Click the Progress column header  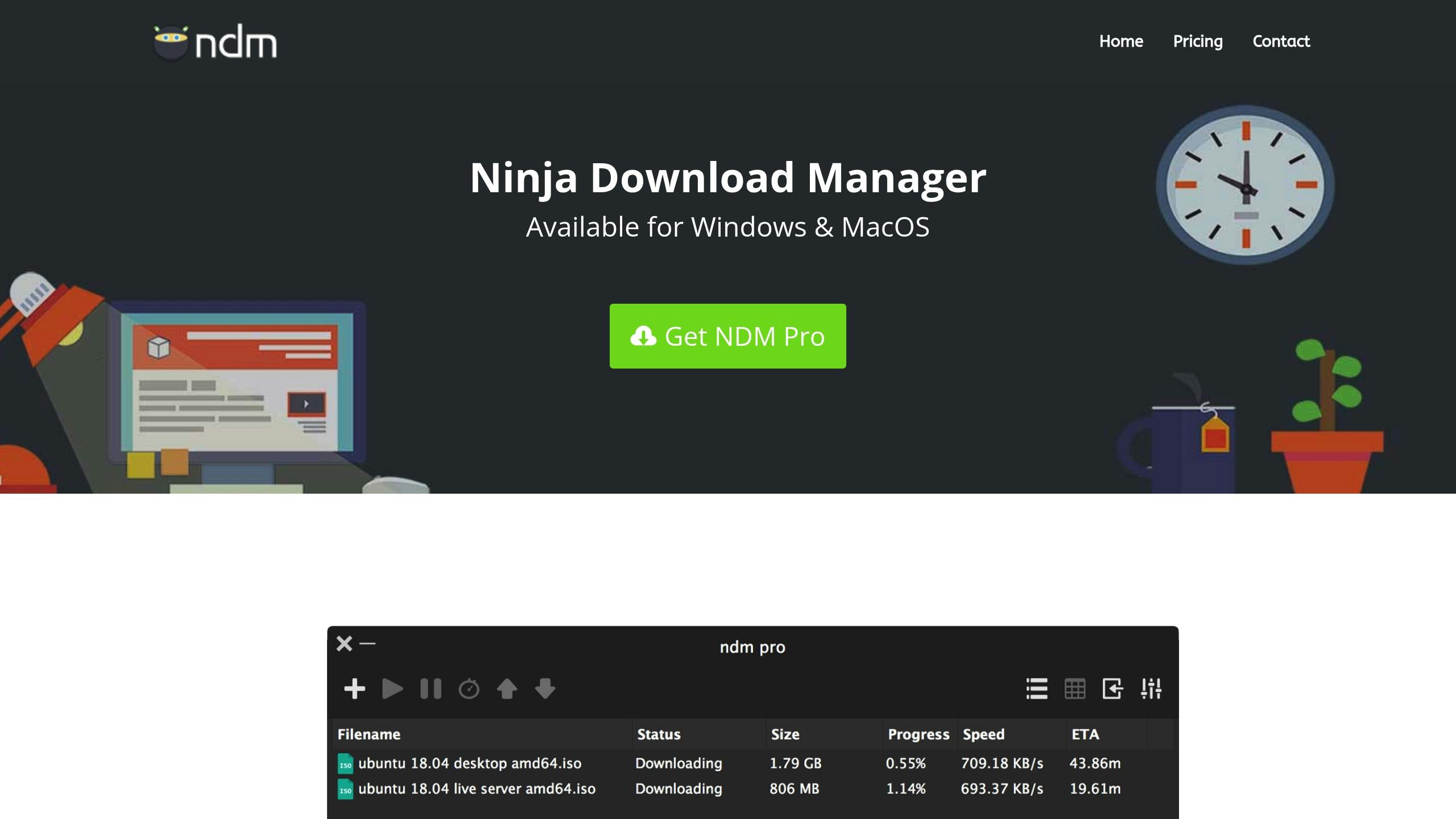(919, 734)
